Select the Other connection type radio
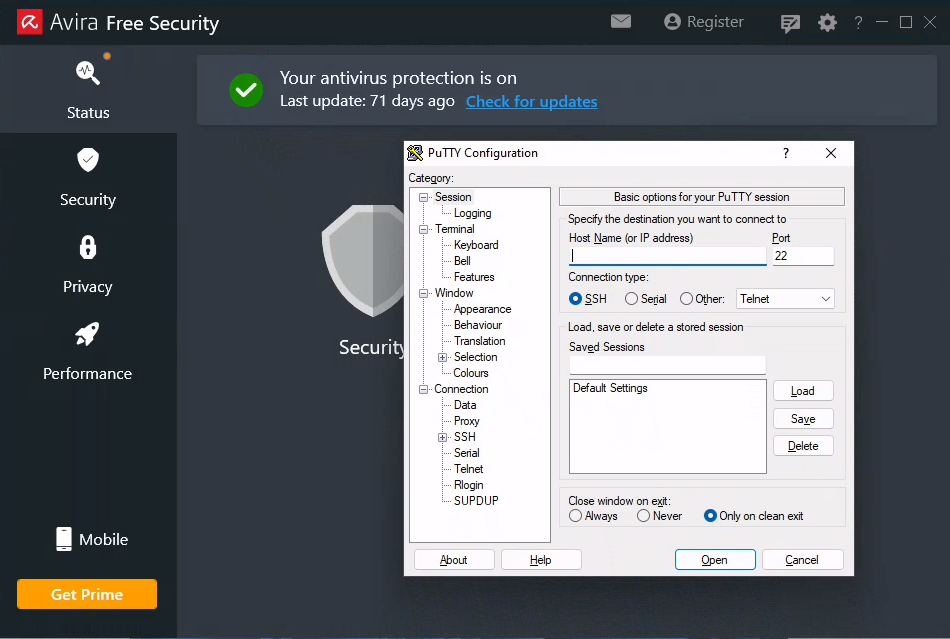 point(686,299)
